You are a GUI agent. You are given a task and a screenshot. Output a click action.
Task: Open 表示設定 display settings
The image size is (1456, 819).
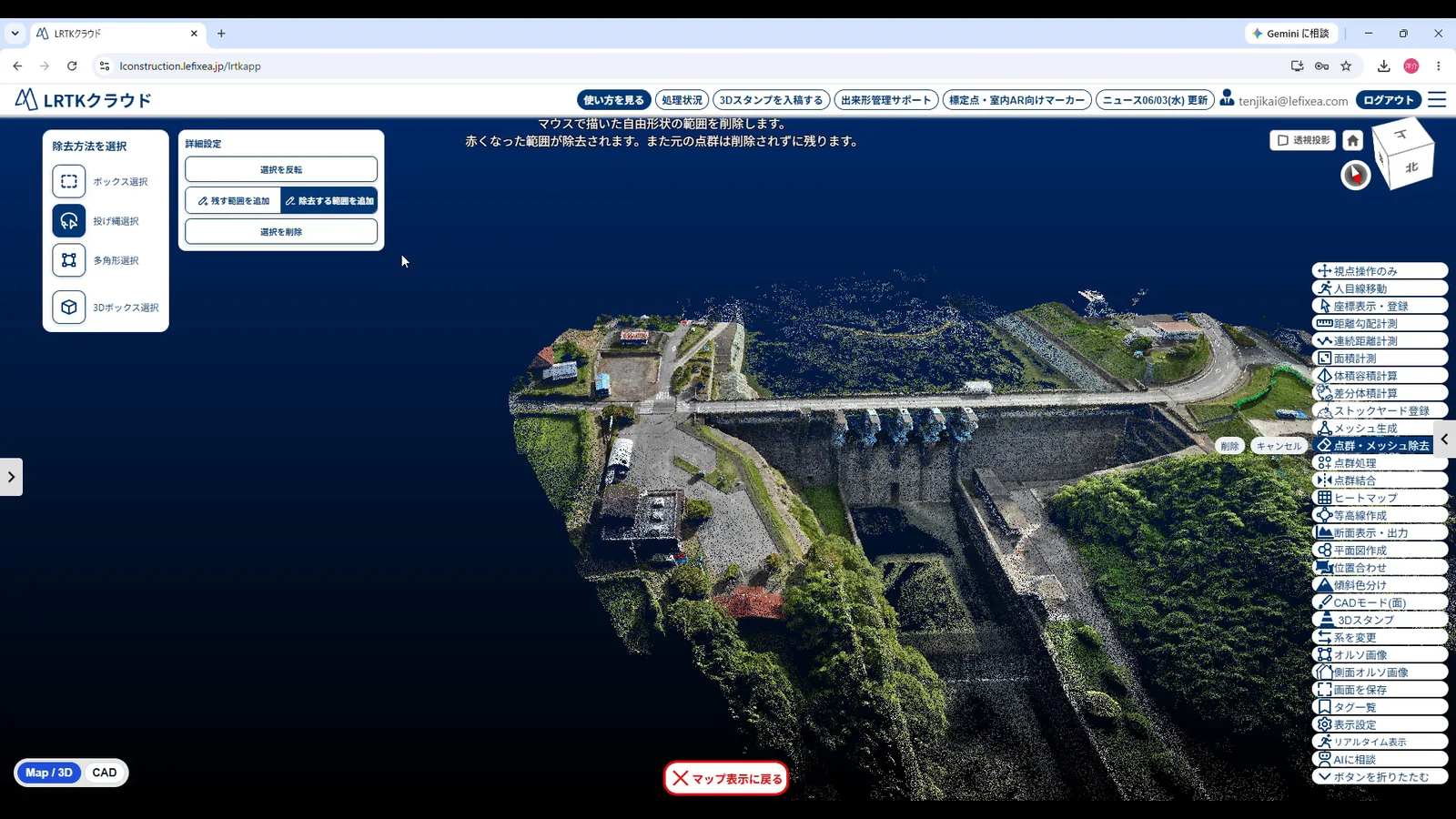tap(1380, 724)
